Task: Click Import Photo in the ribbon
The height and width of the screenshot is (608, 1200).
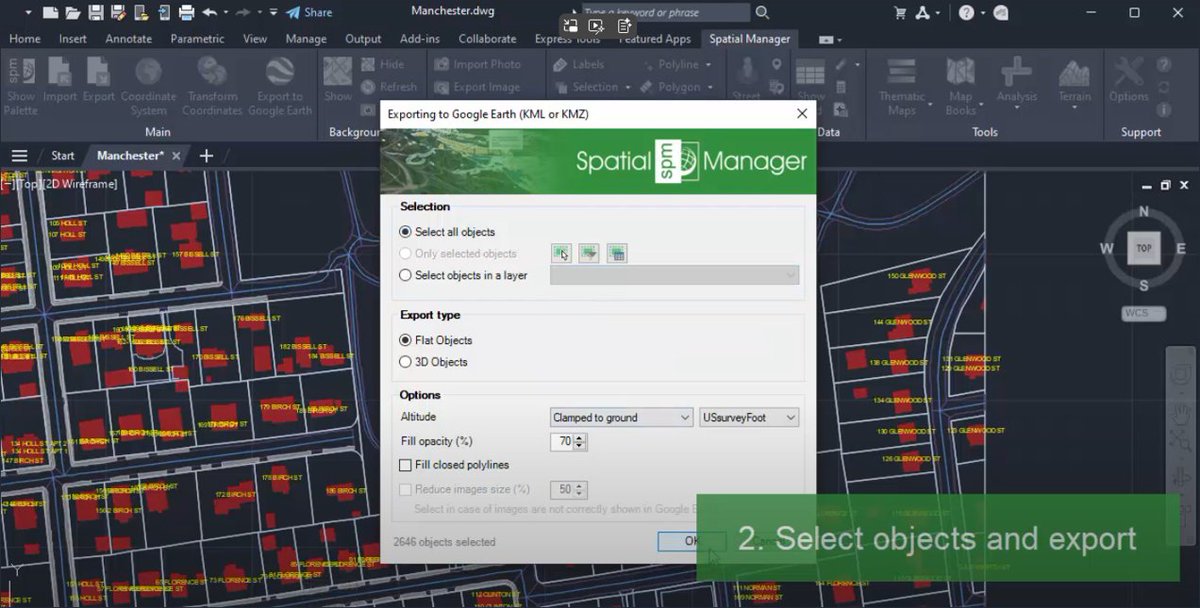Action: pyautogui.click(x=477, y=64)
